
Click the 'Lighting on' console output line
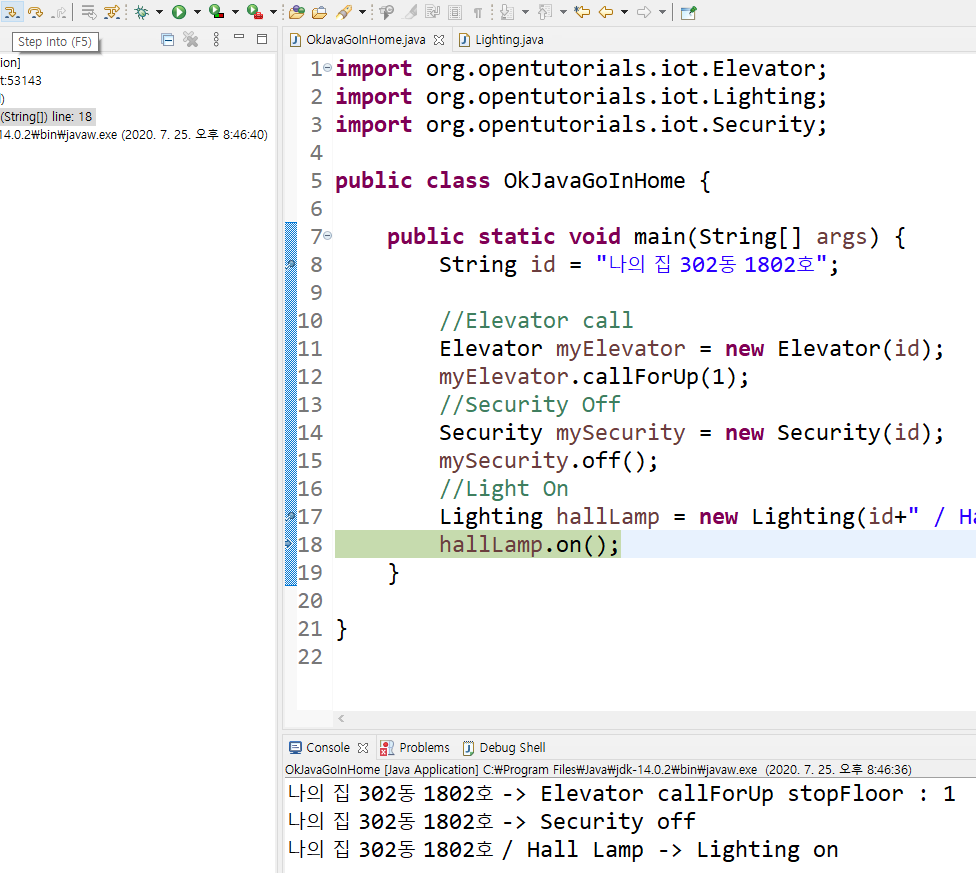coord(563,849)
